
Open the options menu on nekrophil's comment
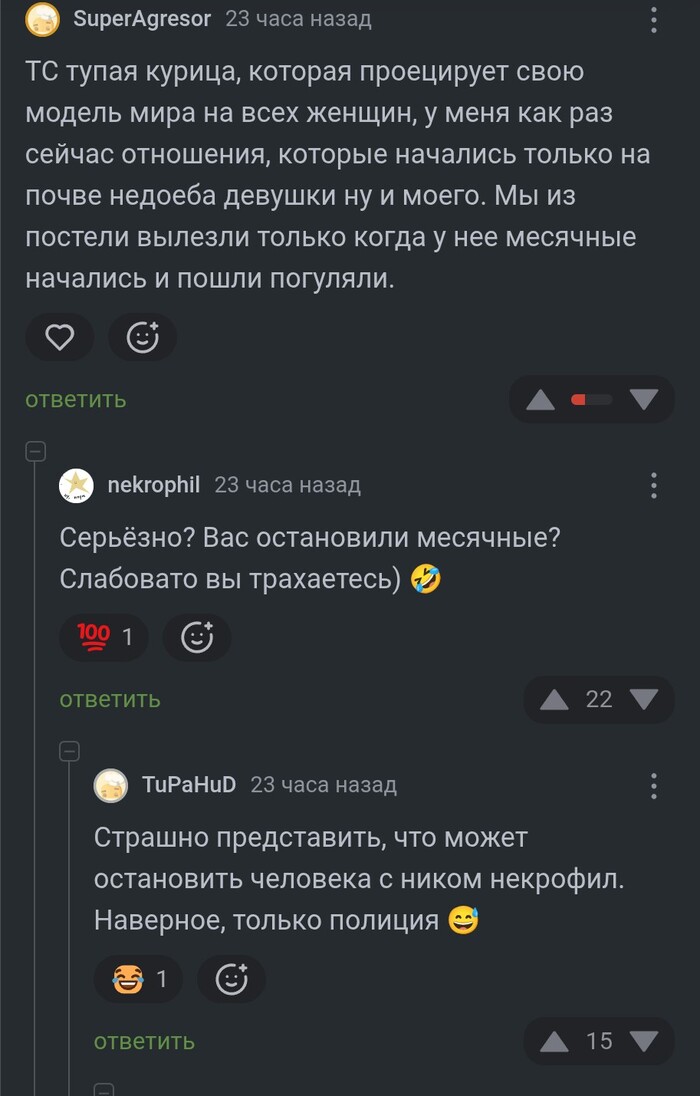pos(655,484)
